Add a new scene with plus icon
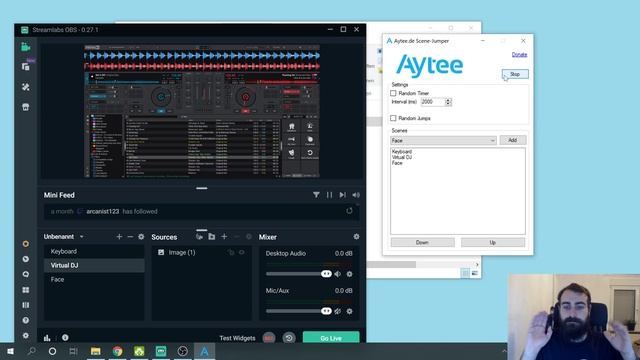 (119, 237)
